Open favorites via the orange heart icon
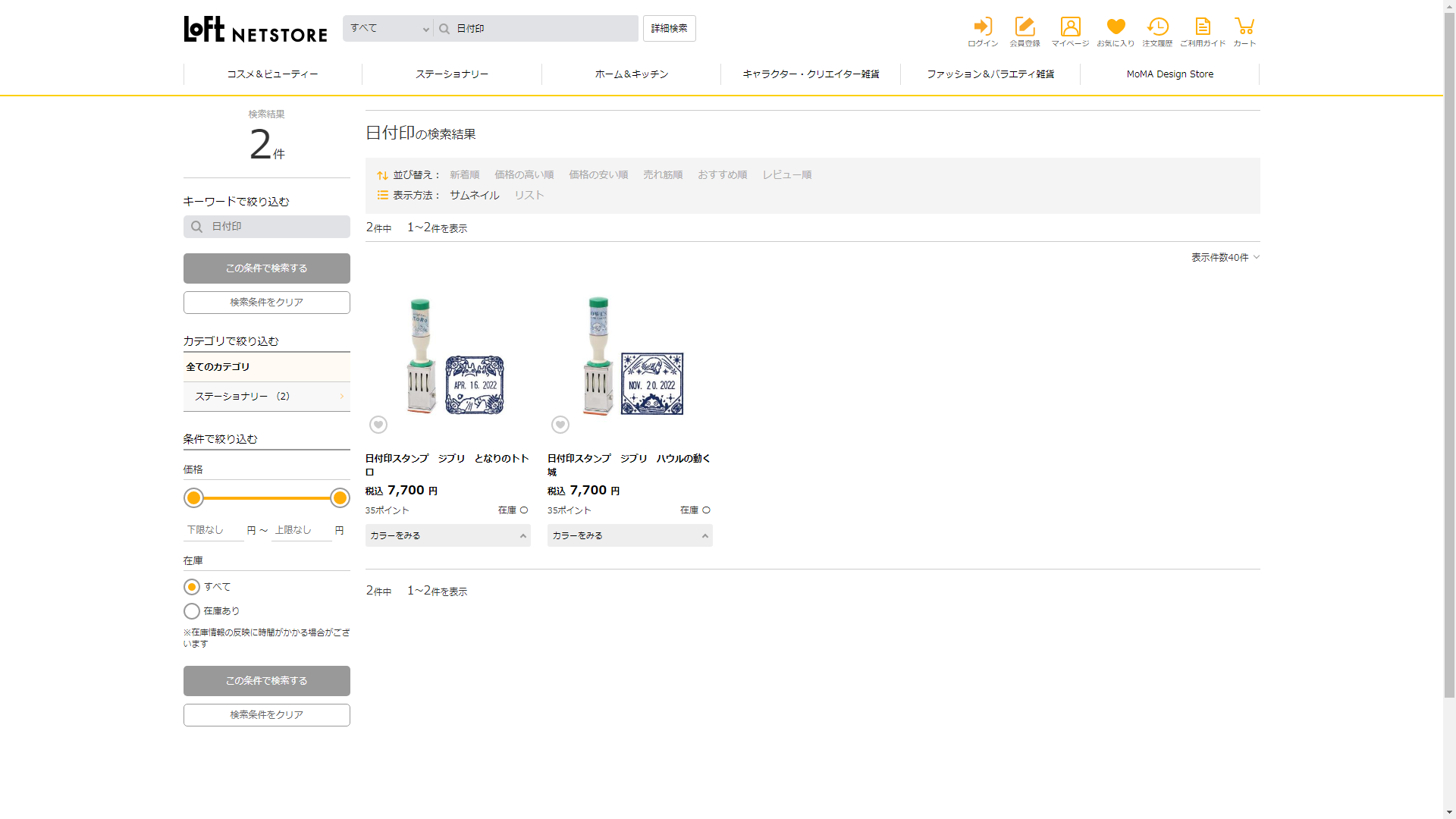 [x=1116, y=27]
